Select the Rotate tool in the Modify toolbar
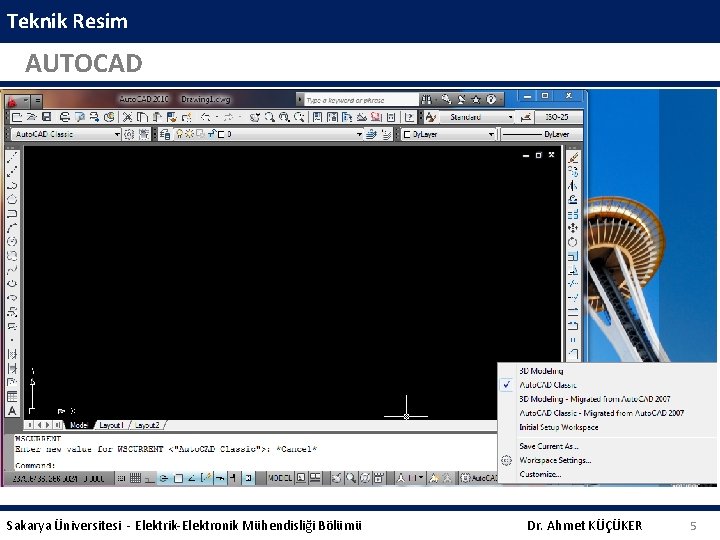This screenshot has width=720, height=540. point(573,242)
